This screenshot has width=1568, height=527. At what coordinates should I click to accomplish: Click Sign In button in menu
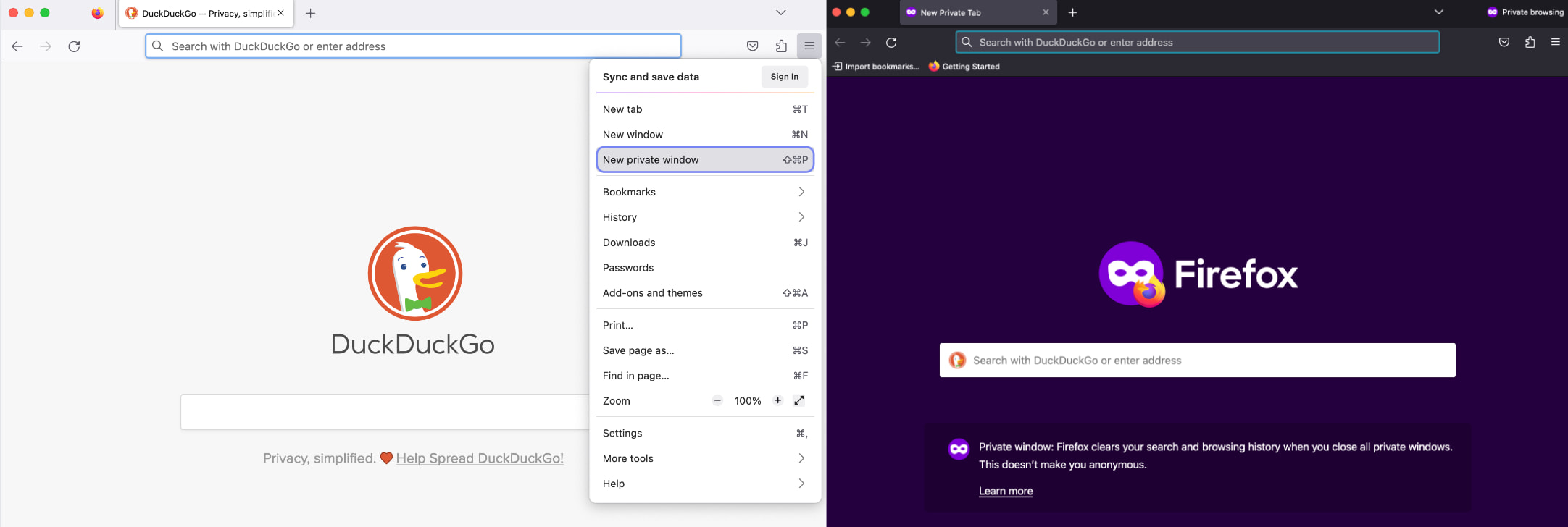[785, 77]
